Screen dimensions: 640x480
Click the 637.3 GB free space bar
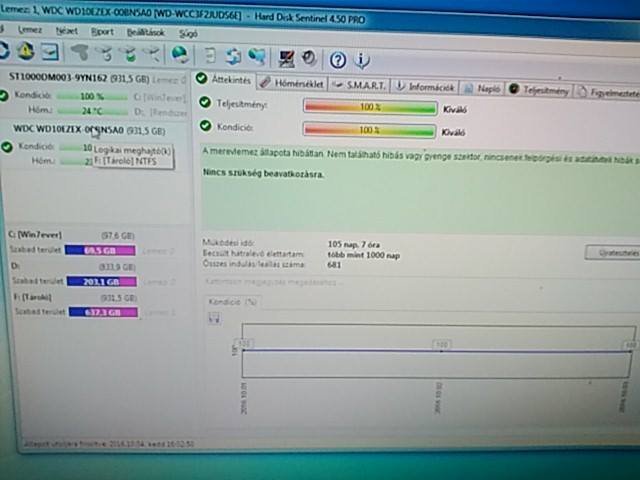tap(104, 312)
